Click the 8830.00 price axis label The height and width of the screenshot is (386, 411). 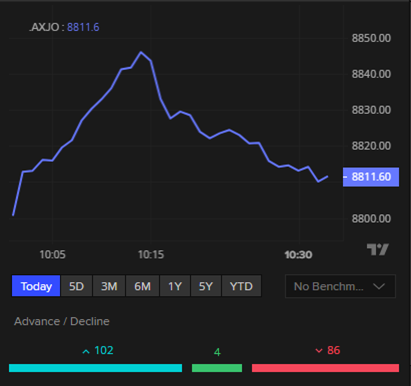[371, 110]
